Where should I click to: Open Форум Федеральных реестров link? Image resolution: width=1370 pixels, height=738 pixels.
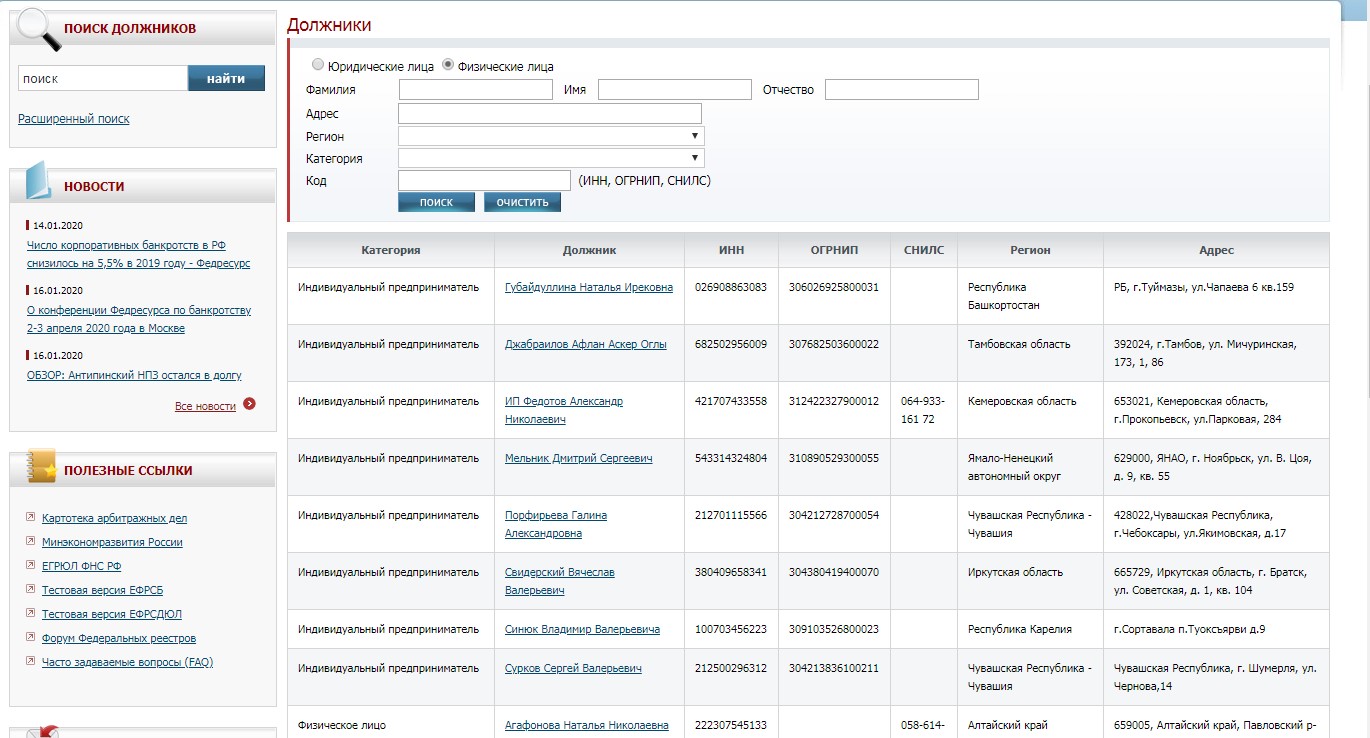[119, 638]
